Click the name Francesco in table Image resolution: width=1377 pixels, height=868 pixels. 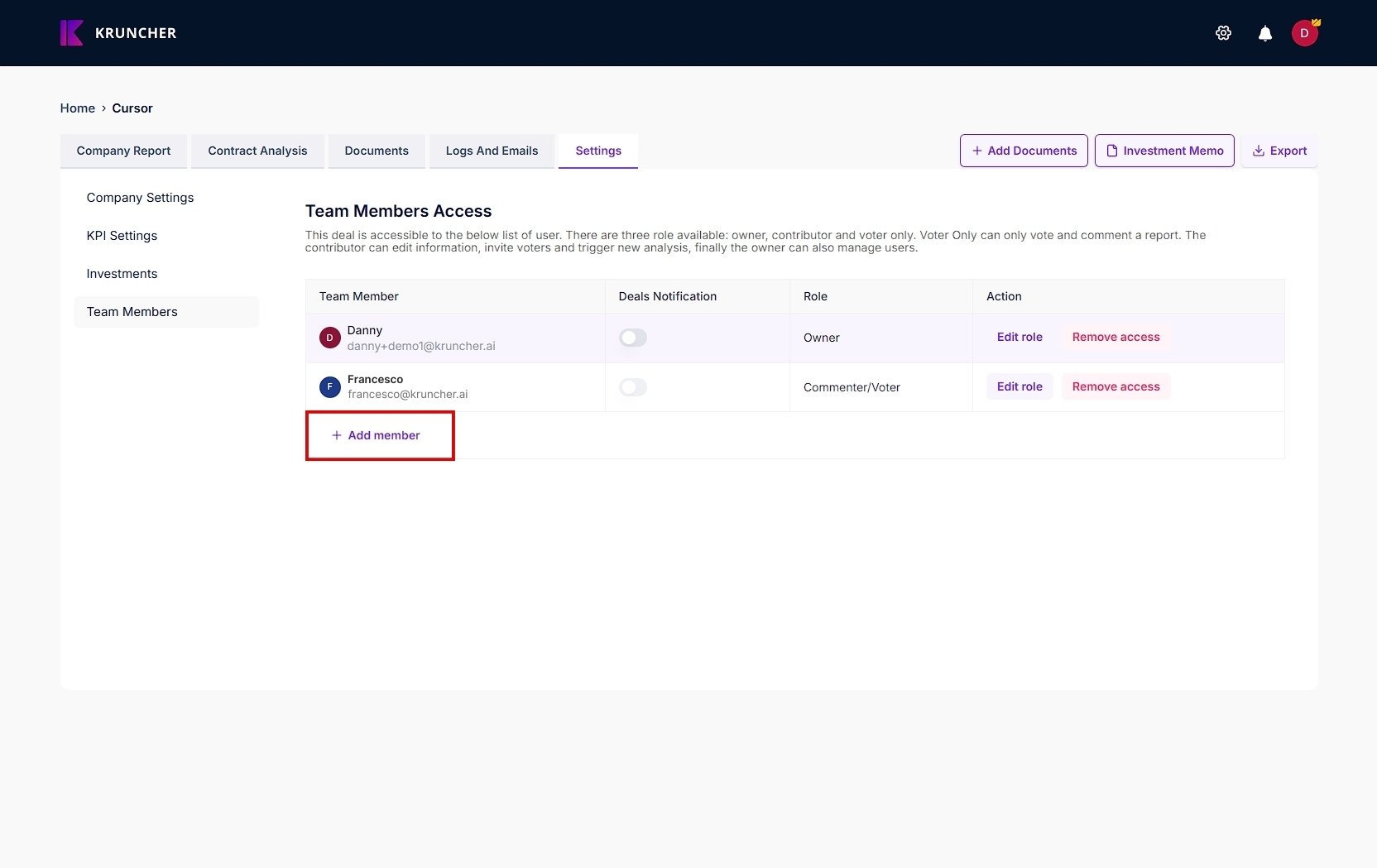point(376,379)
